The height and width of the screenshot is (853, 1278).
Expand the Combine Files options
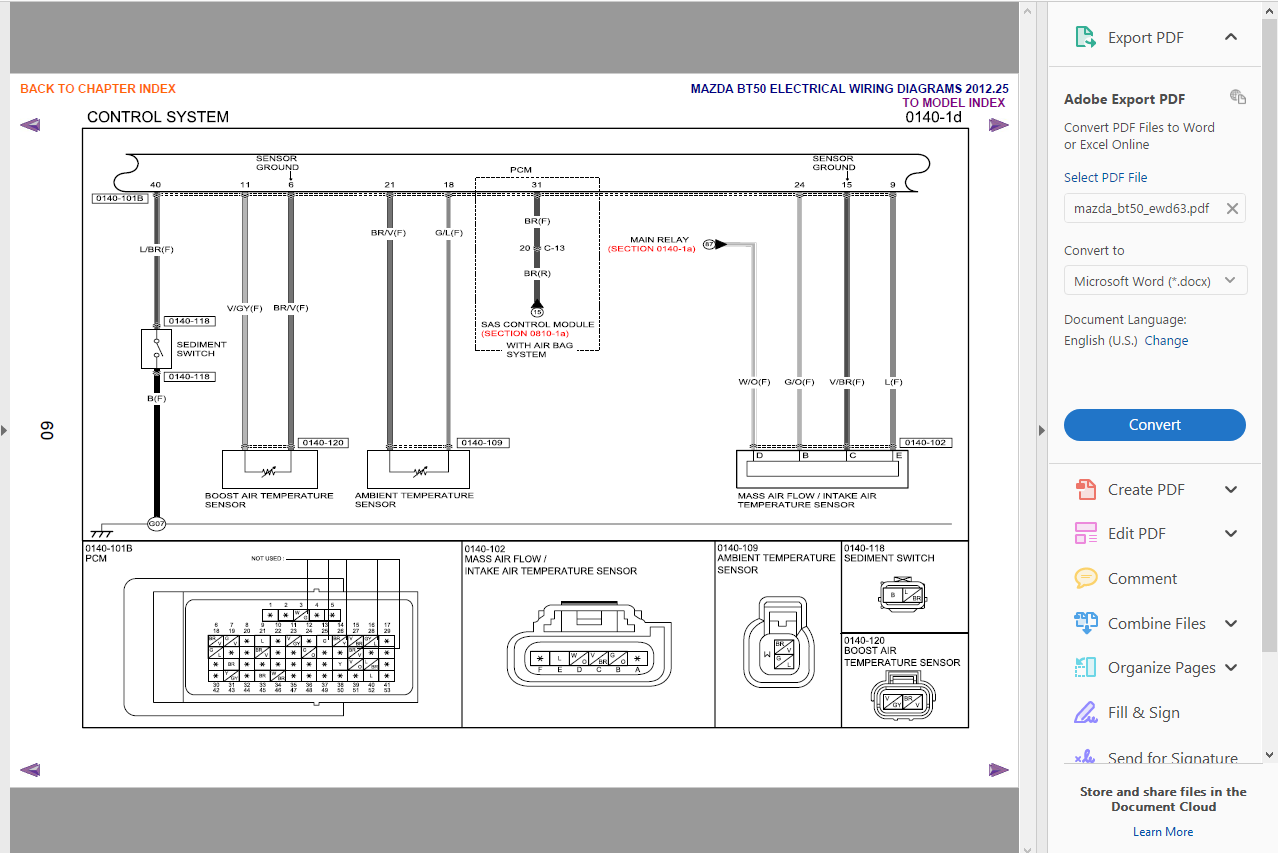pos(1231,623)
